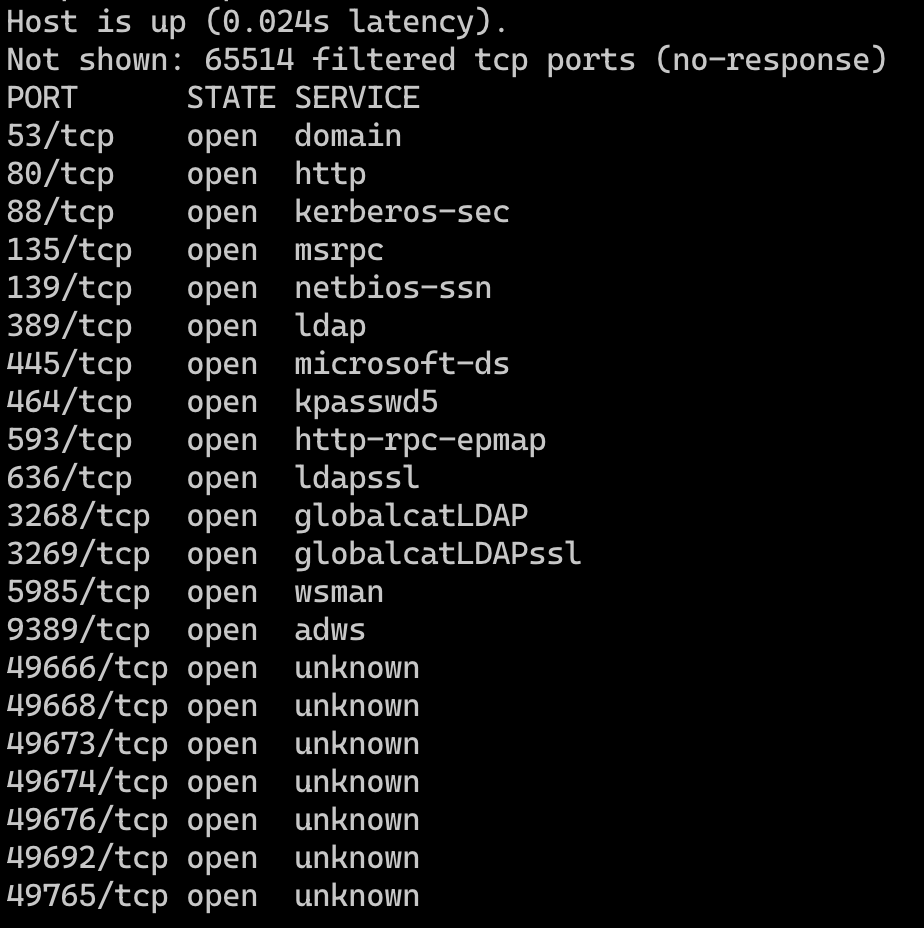Click the 49666/tcp port entry
924x928 pixels.
click(x=87, y=668)
